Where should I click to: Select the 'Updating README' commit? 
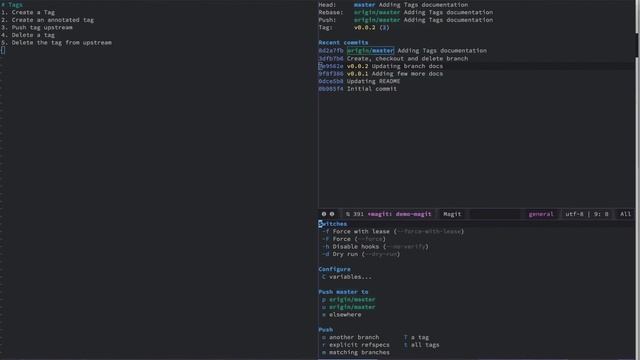click(x=360, y=81)
